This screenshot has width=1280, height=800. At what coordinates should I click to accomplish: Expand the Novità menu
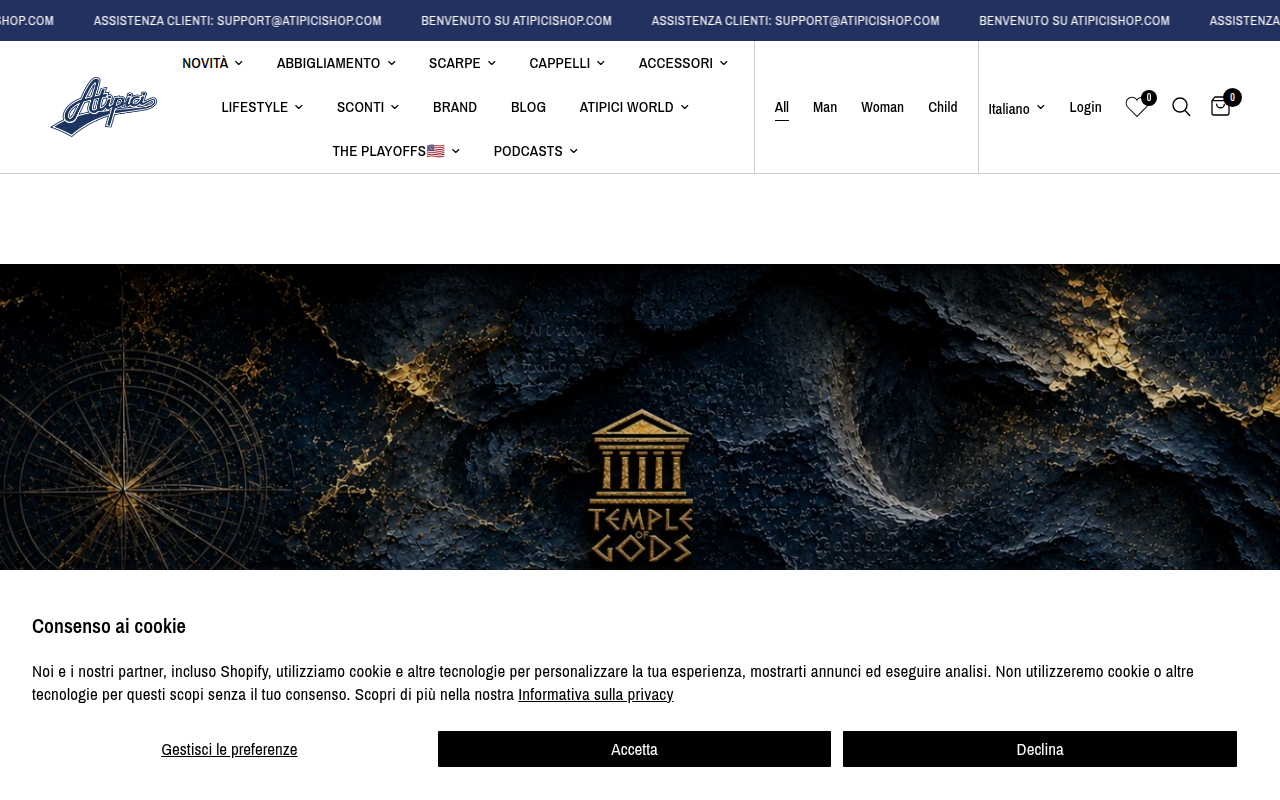212,63
